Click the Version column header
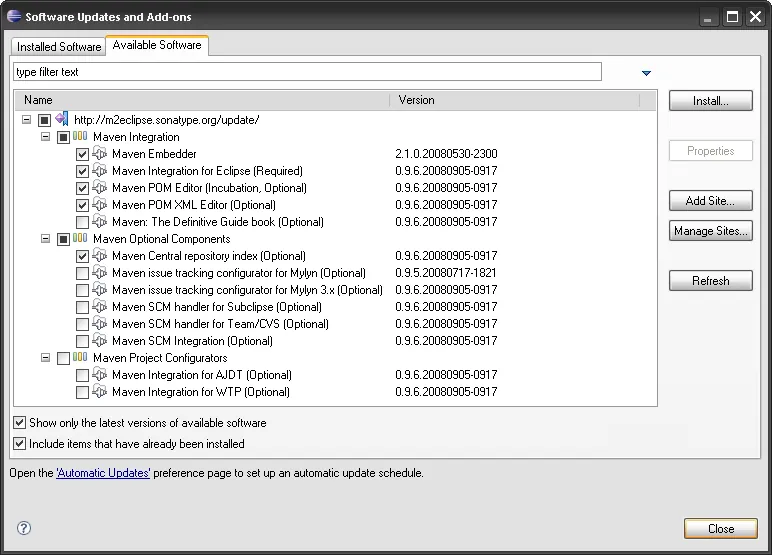This screenshot has height=555, width=772. pos(515,100)
